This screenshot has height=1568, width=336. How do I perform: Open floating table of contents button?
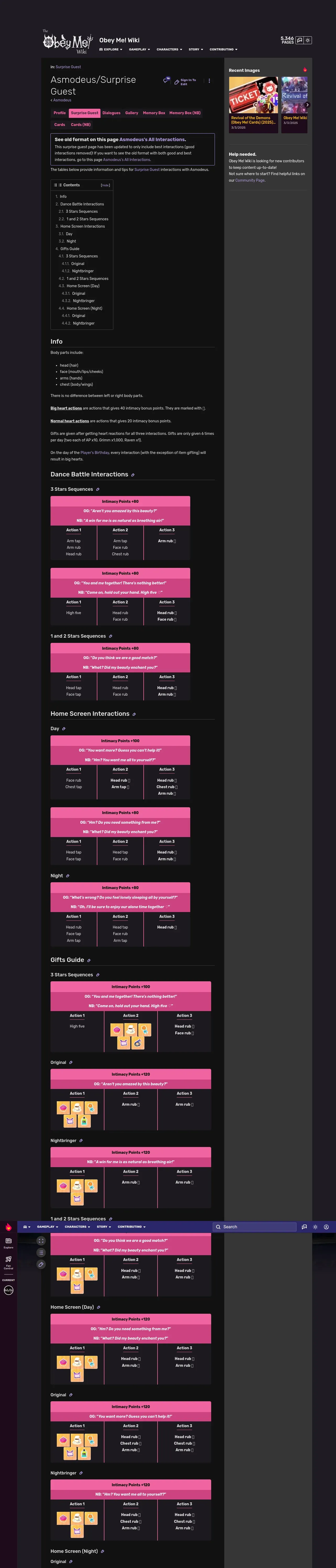(x=41, y=1253)
